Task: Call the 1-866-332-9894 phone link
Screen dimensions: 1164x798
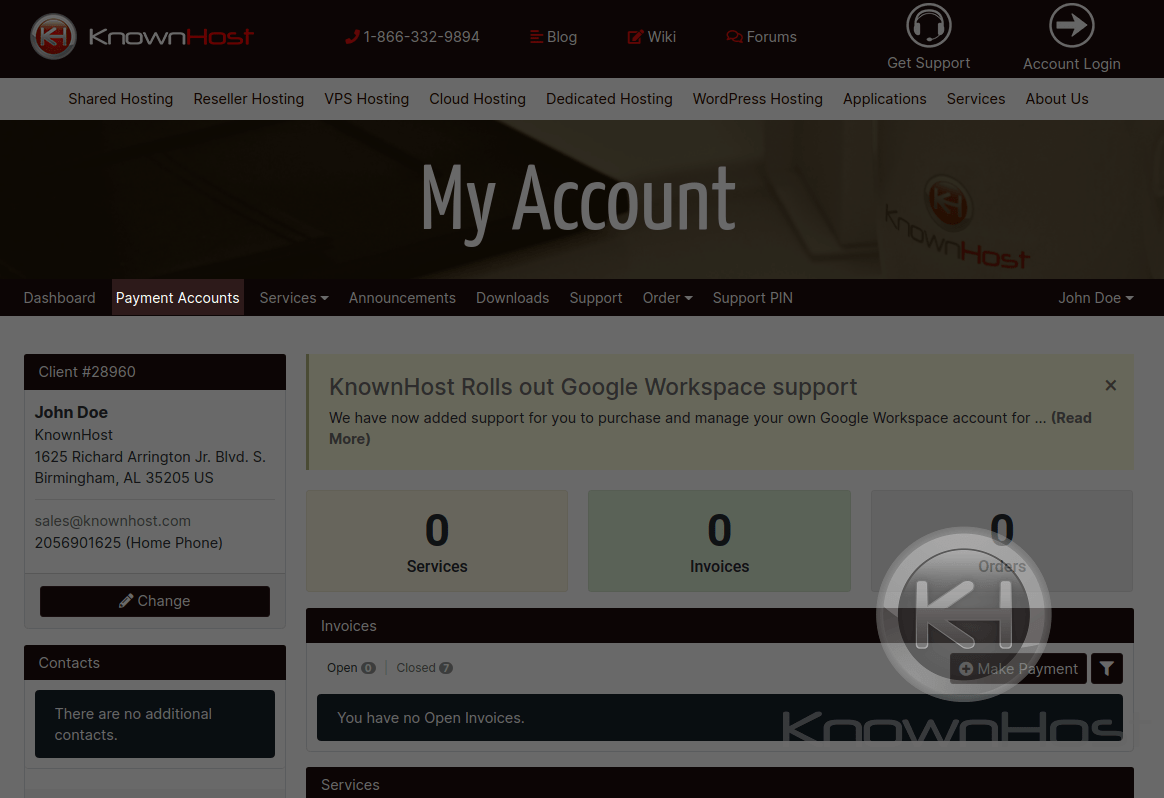Action: click(x=412, y=37)
